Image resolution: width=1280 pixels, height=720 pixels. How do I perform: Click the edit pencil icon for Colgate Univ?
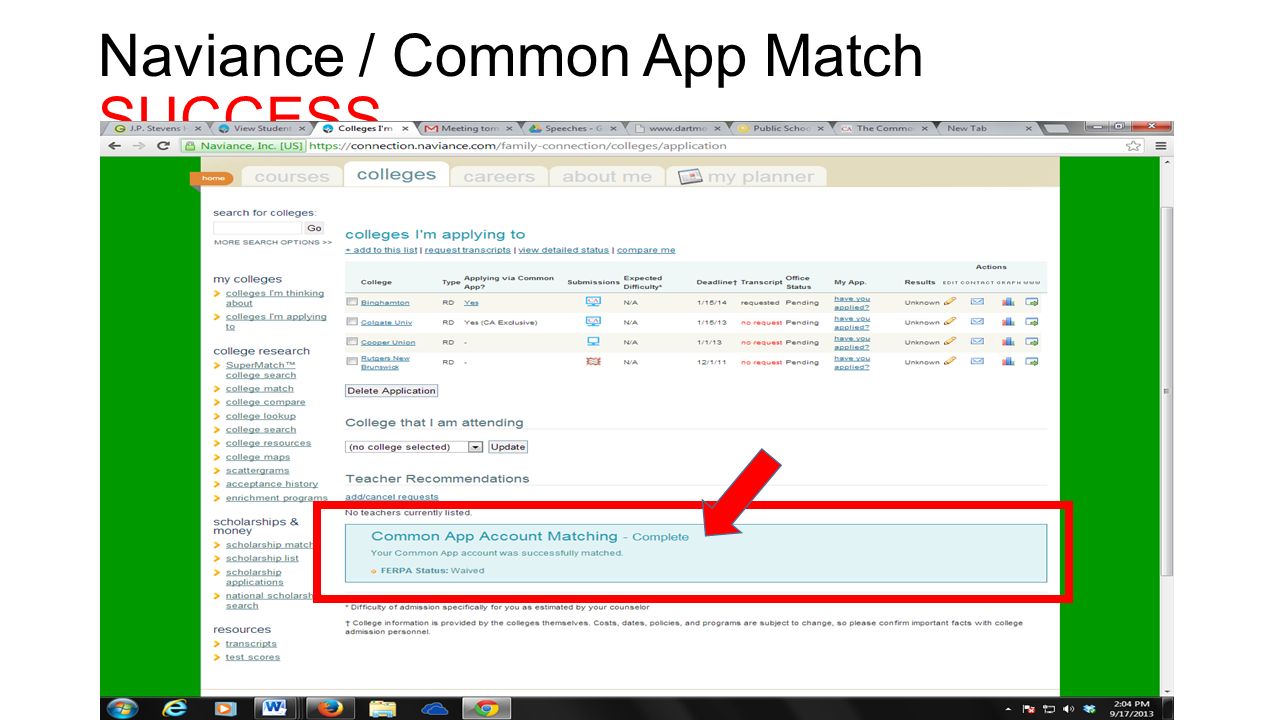click(x=950, y=321)
